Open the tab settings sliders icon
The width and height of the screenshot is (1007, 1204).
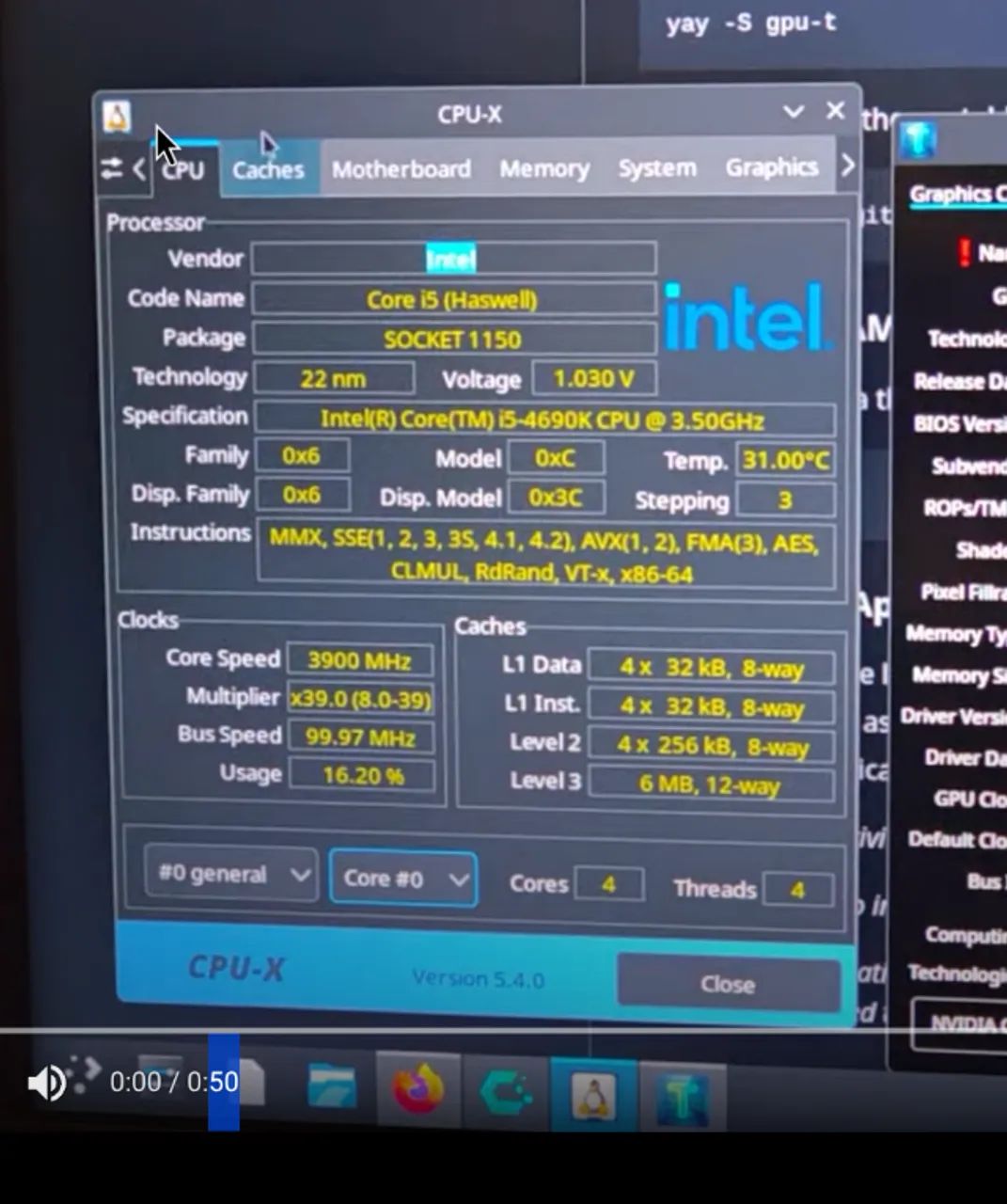pyautogui.click(x=111, y=169)
